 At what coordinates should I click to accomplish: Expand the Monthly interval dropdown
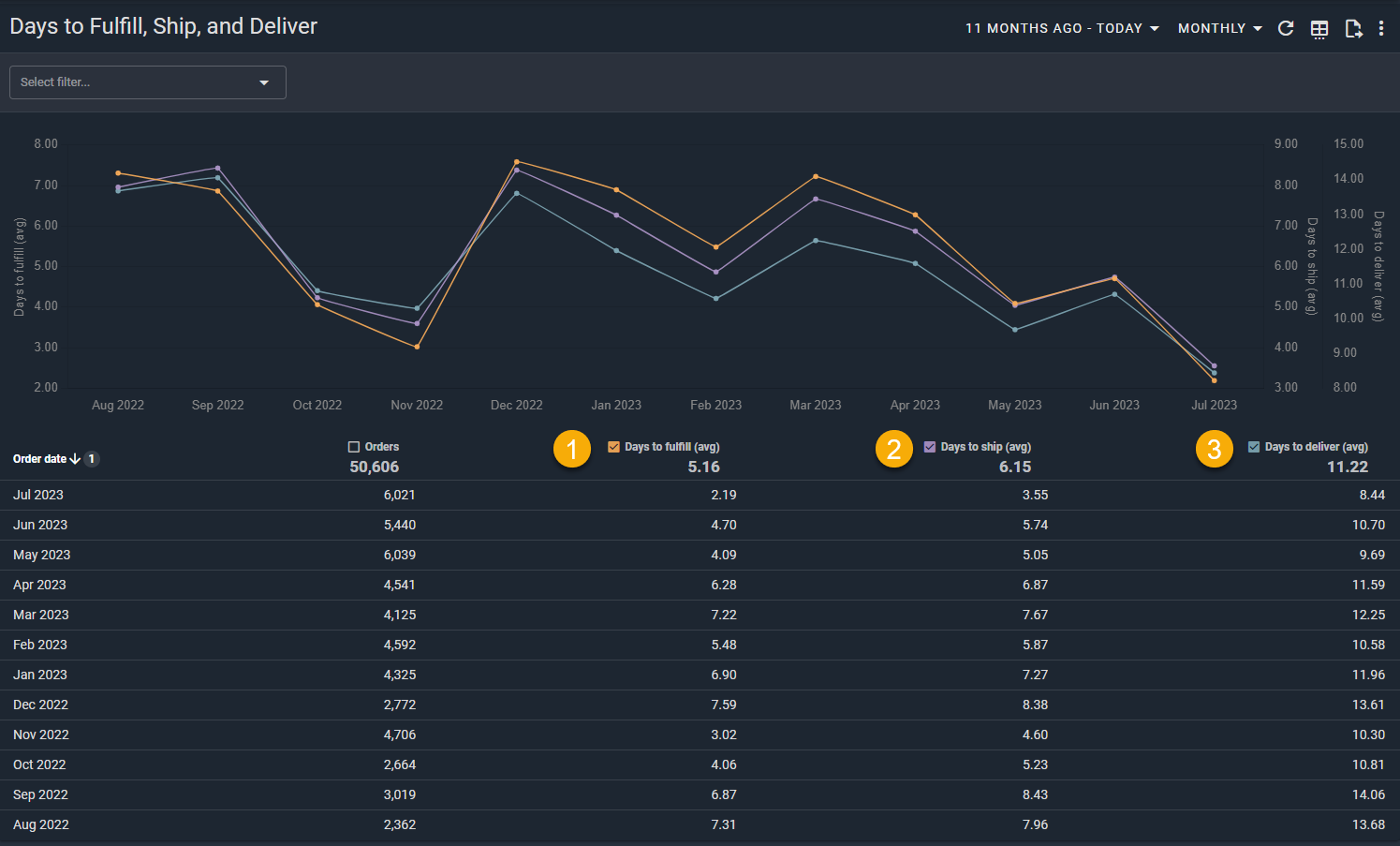click(x=1219, y=28)
